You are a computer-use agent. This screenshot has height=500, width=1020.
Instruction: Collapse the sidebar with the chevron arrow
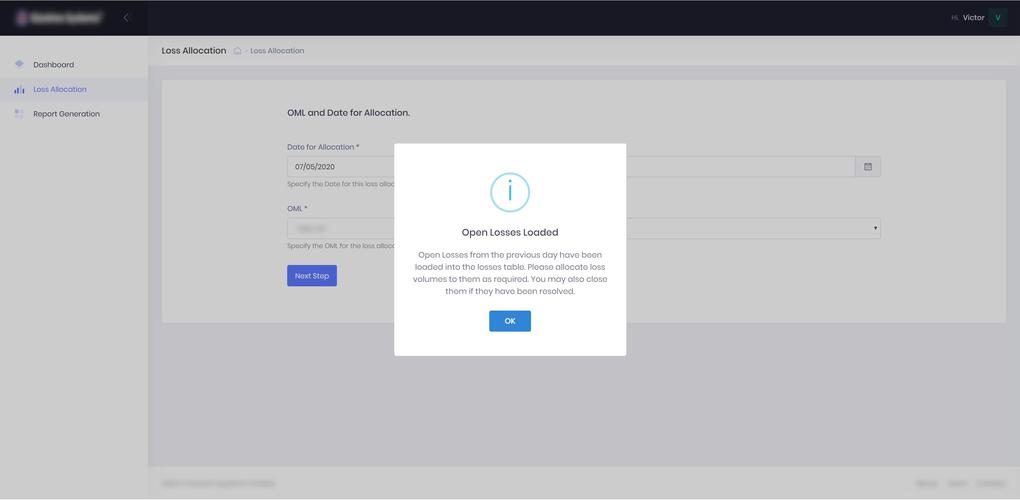coord(126,17)
